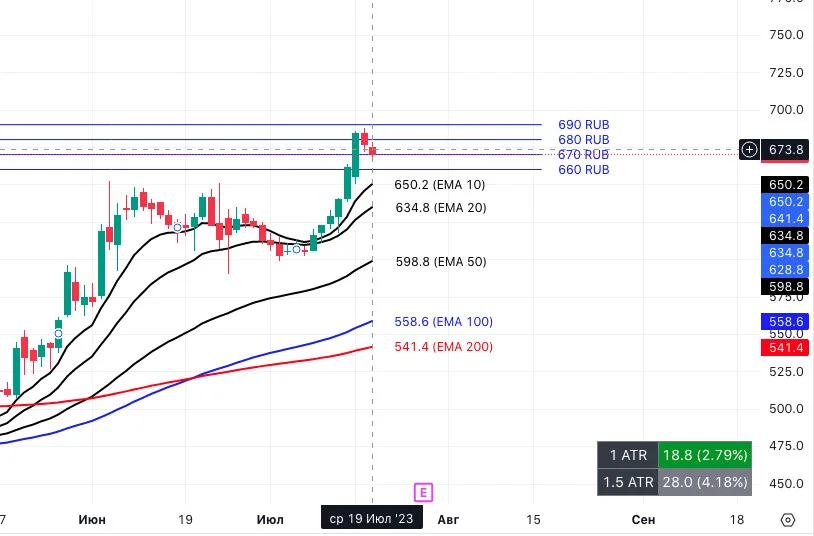Viewport: 814px width, 536px height.
Task: Click the black 598.8 price axis tag
Action: point(785,287)
